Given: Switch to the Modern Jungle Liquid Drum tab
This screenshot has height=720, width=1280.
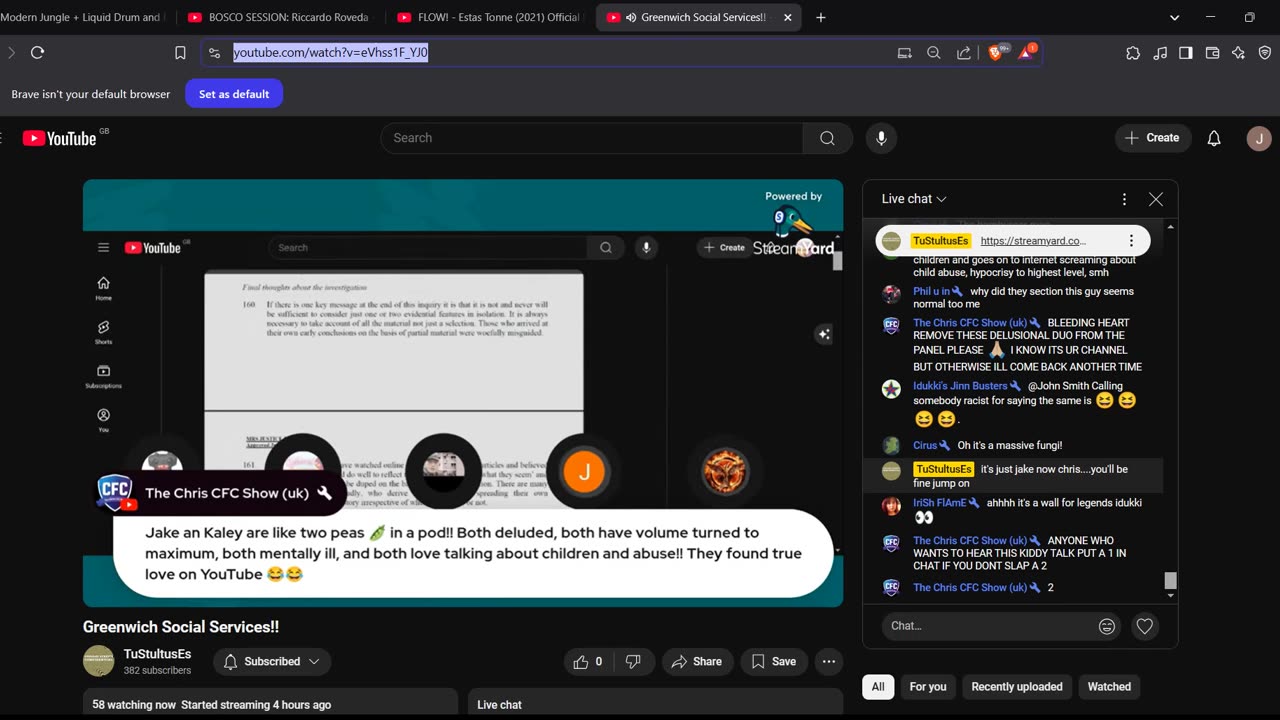Looking at the screenshot, I should 84,17.
